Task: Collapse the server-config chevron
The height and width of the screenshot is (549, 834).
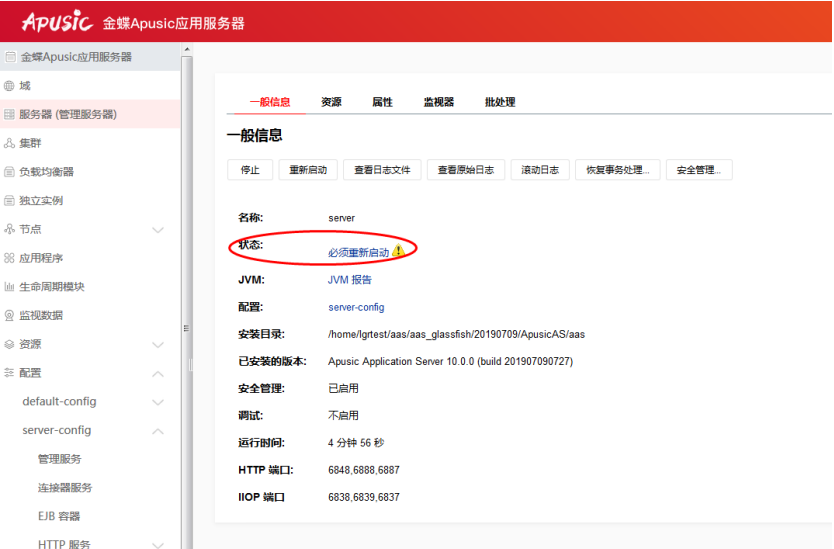Action: coord(158,431)
